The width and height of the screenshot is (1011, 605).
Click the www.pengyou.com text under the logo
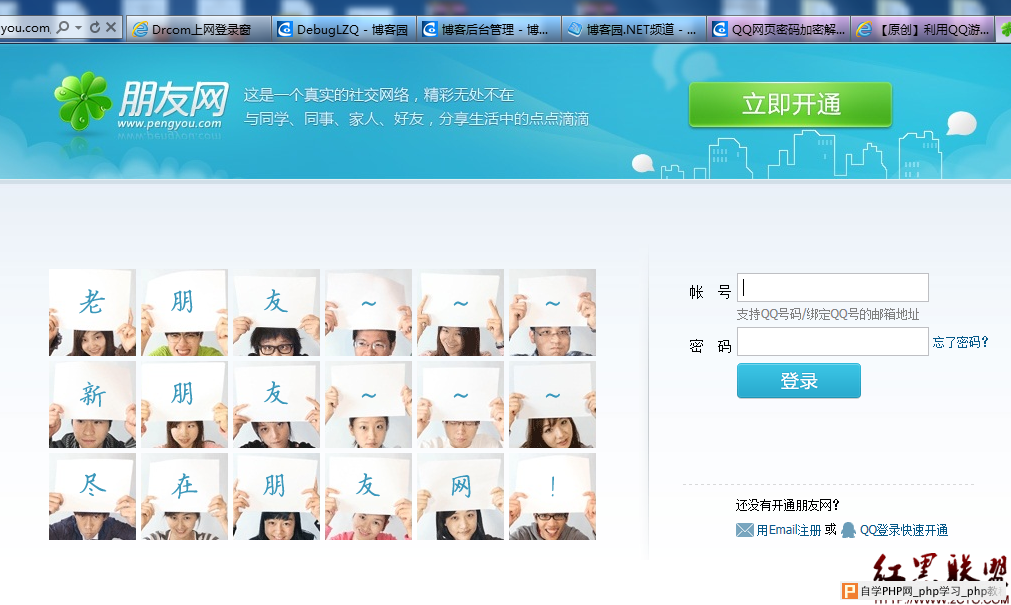[x=170, y=123]
